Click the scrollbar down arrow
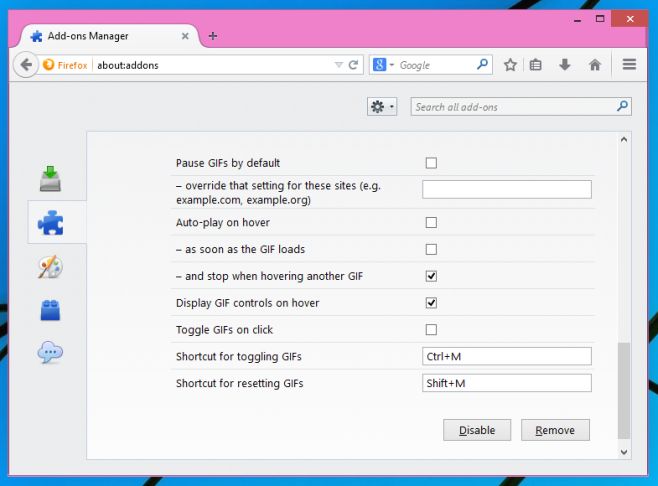The image size is (658, 486). pyautogui.click(x=624, y=452)
